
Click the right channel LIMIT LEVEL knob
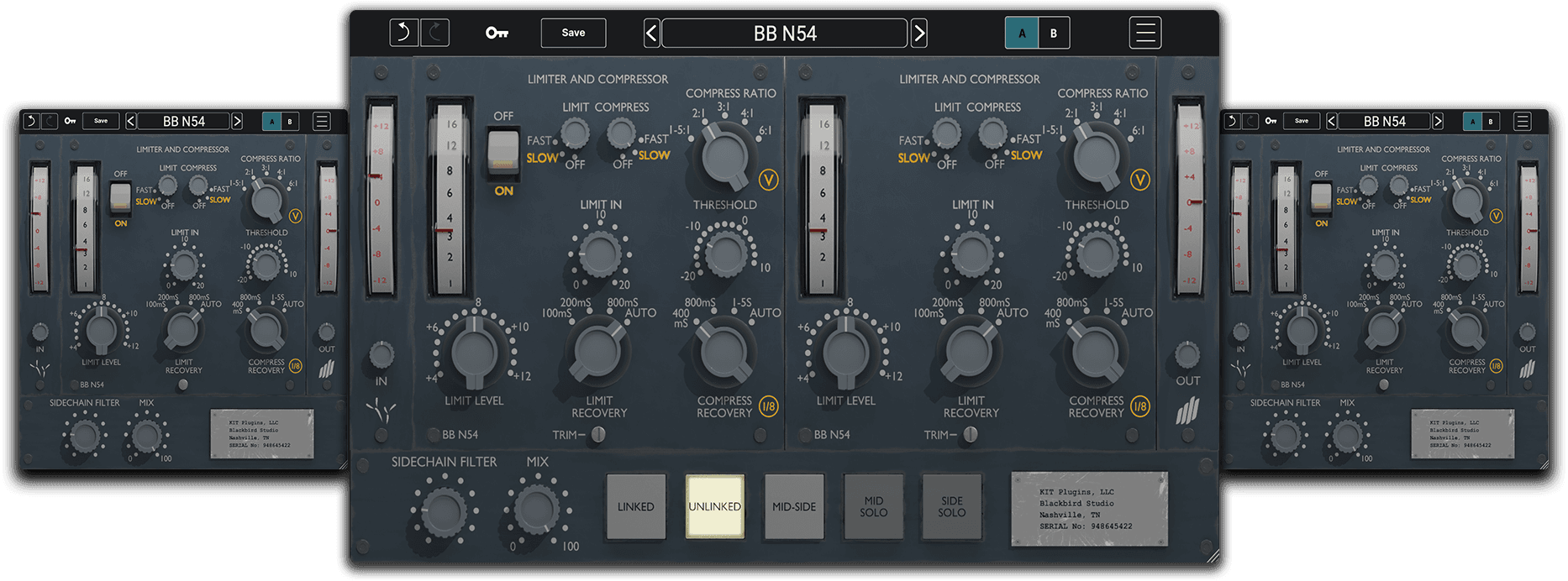(846, 353)
